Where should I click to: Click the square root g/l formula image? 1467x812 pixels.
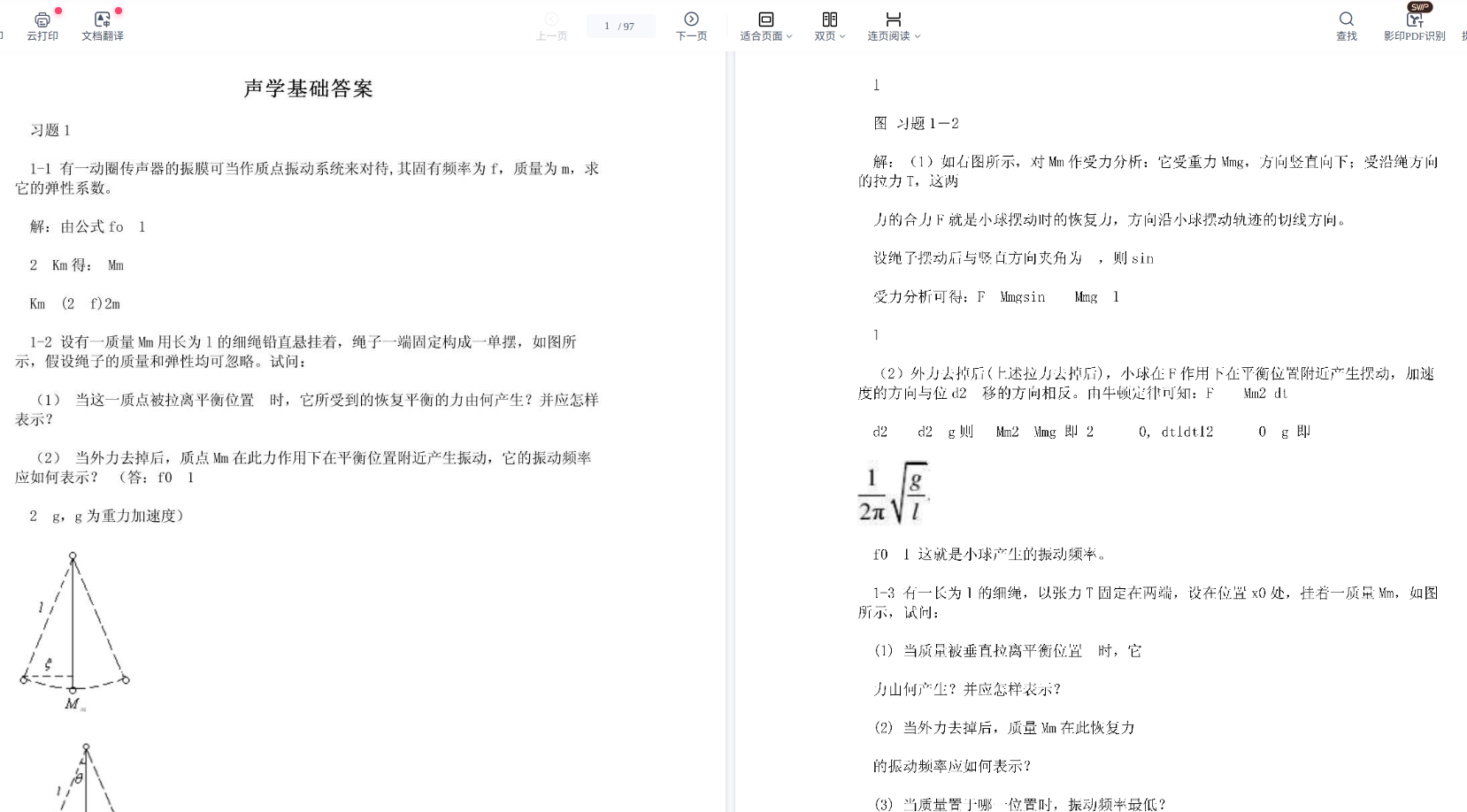pyautogui.click(x=894, y=492)
